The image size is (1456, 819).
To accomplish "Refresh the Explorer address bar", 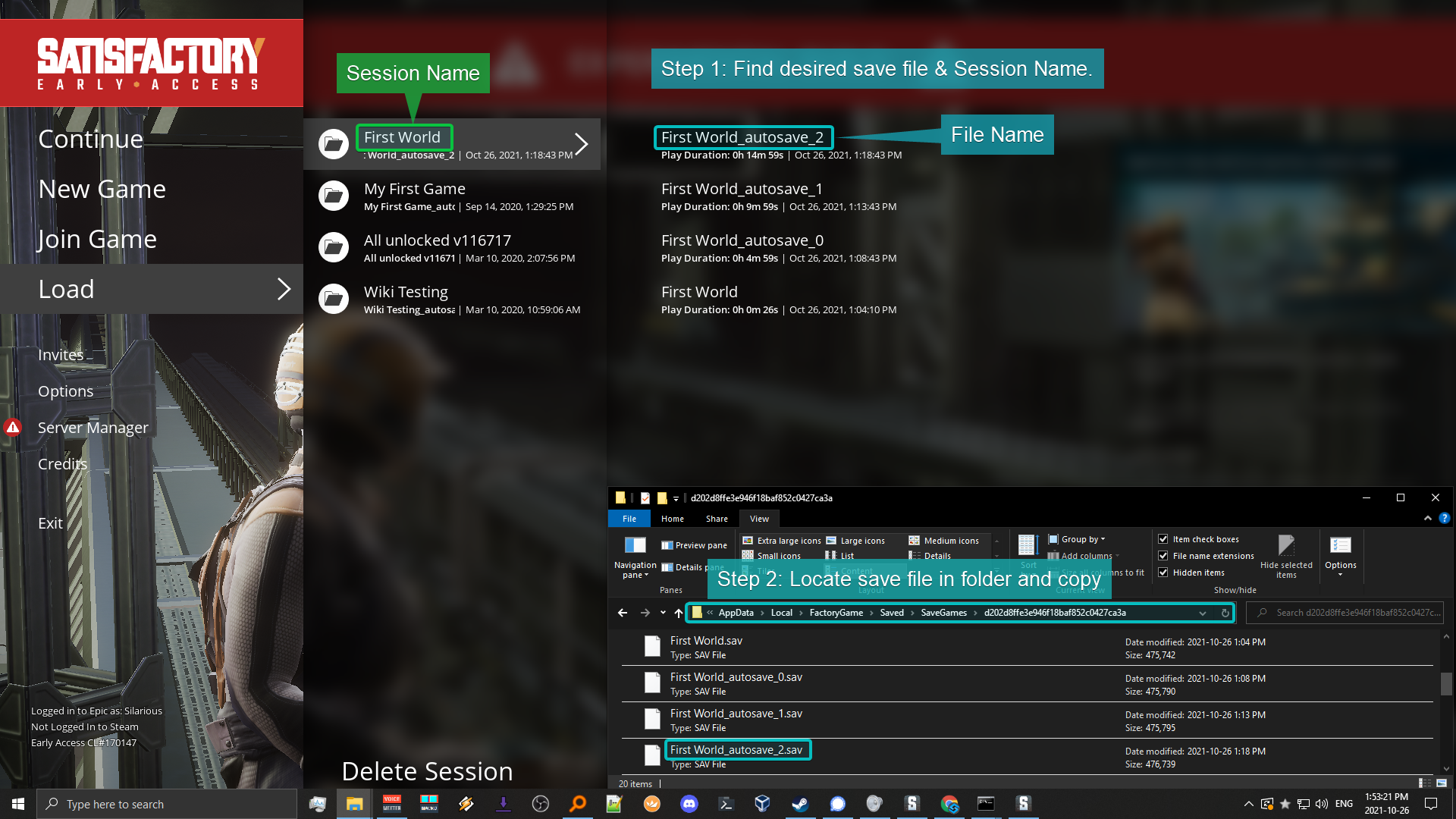I will (x=1225, y=613).
